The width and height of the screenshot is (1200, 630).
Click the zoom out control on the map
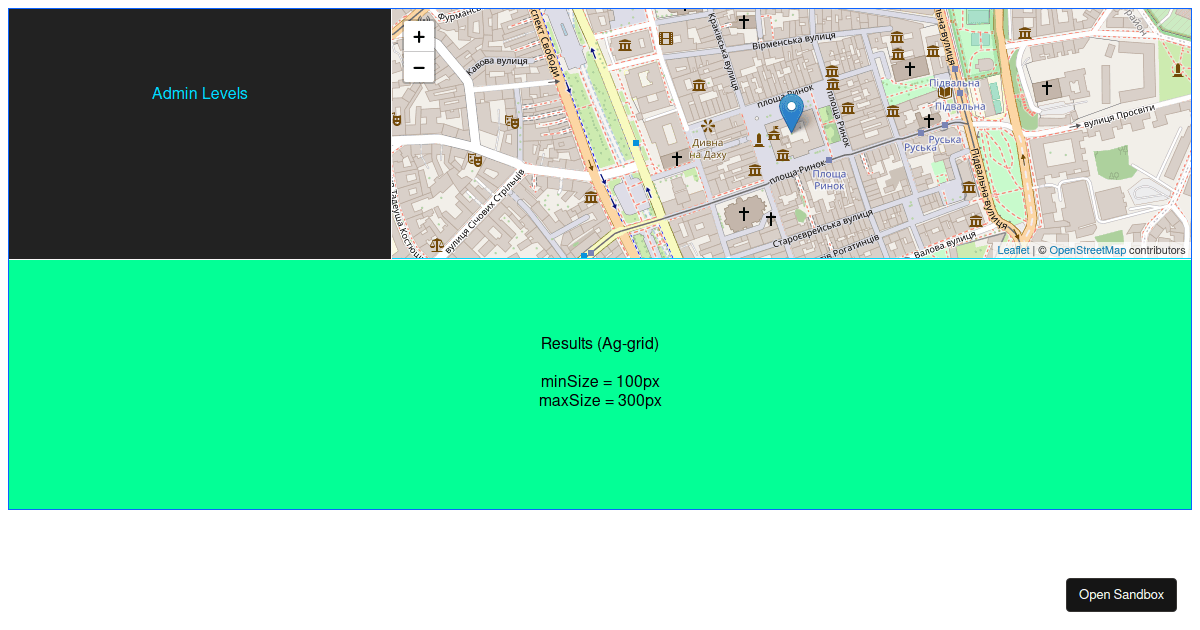[418, 67]
